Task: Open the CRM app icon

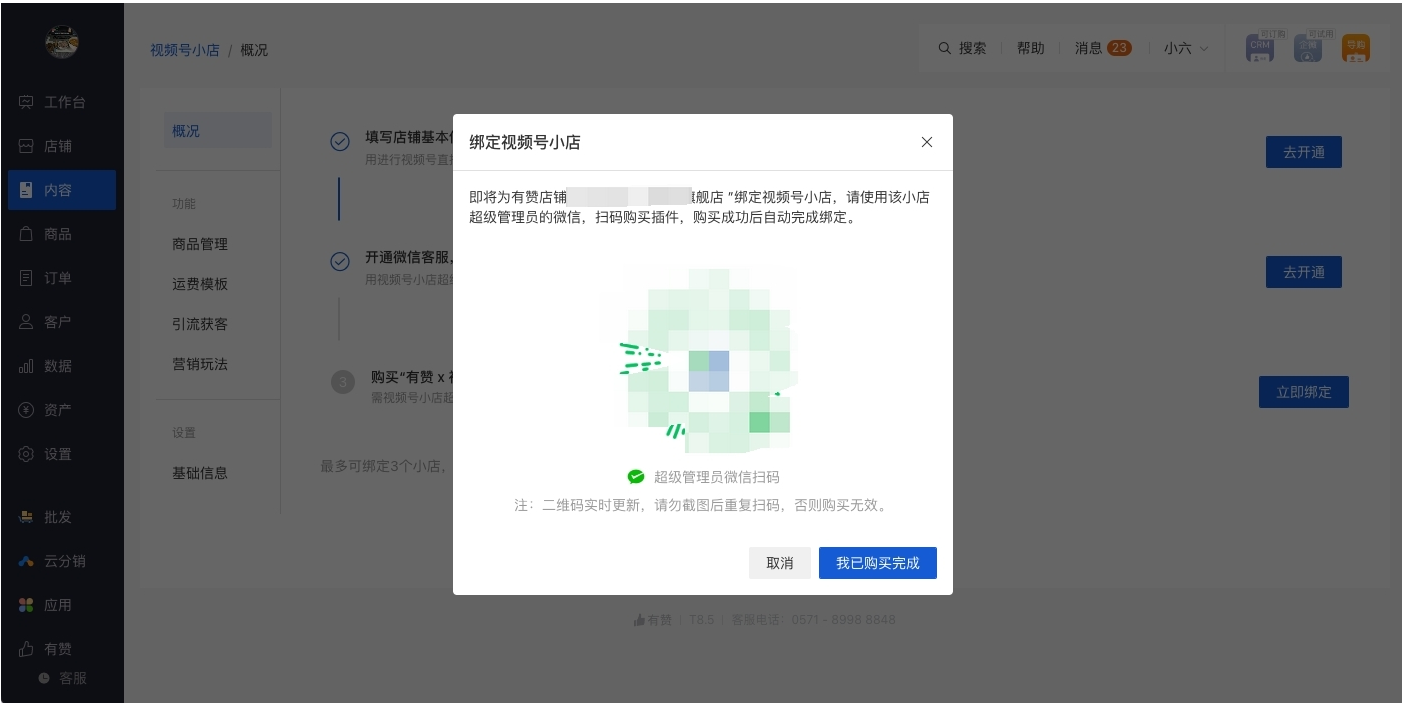Action: coord(1260,48)
